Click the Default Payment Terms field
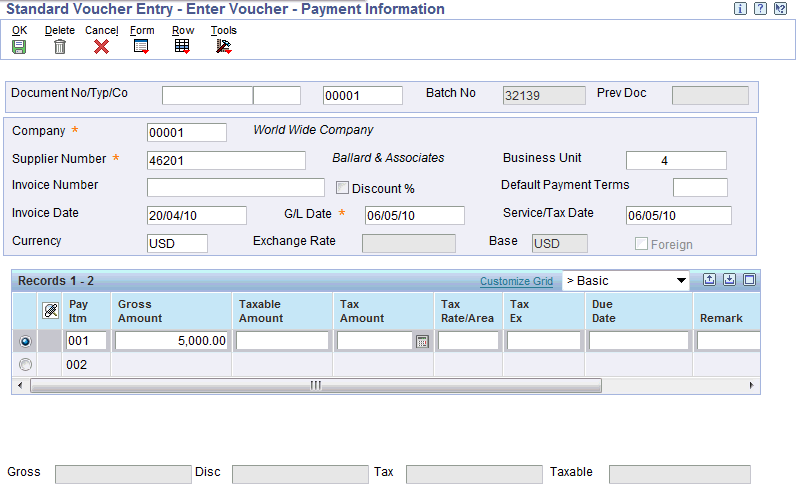 coord(700,187)
